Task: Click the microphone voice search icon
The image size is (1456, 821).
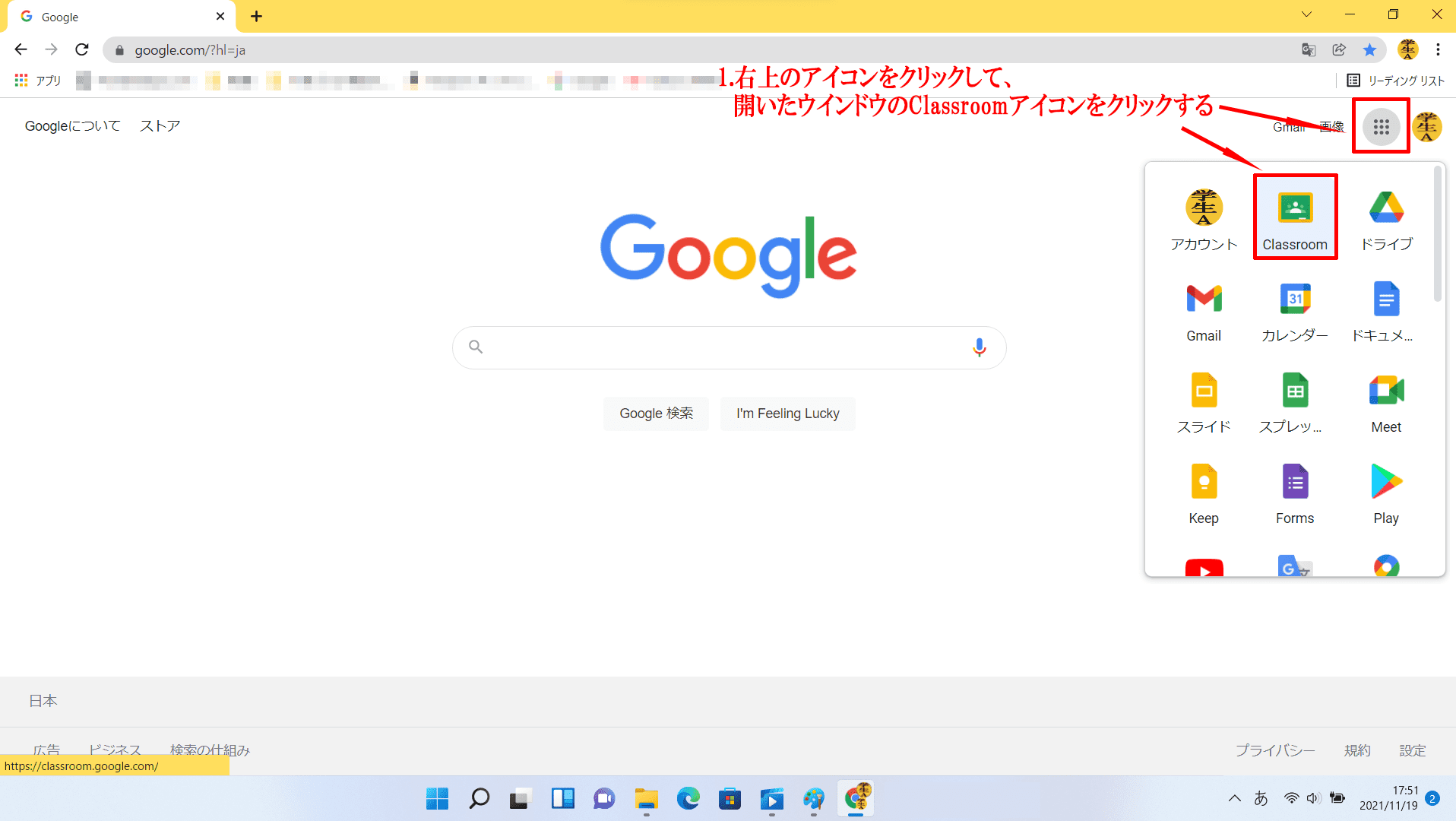Action: tap(979, 347)
